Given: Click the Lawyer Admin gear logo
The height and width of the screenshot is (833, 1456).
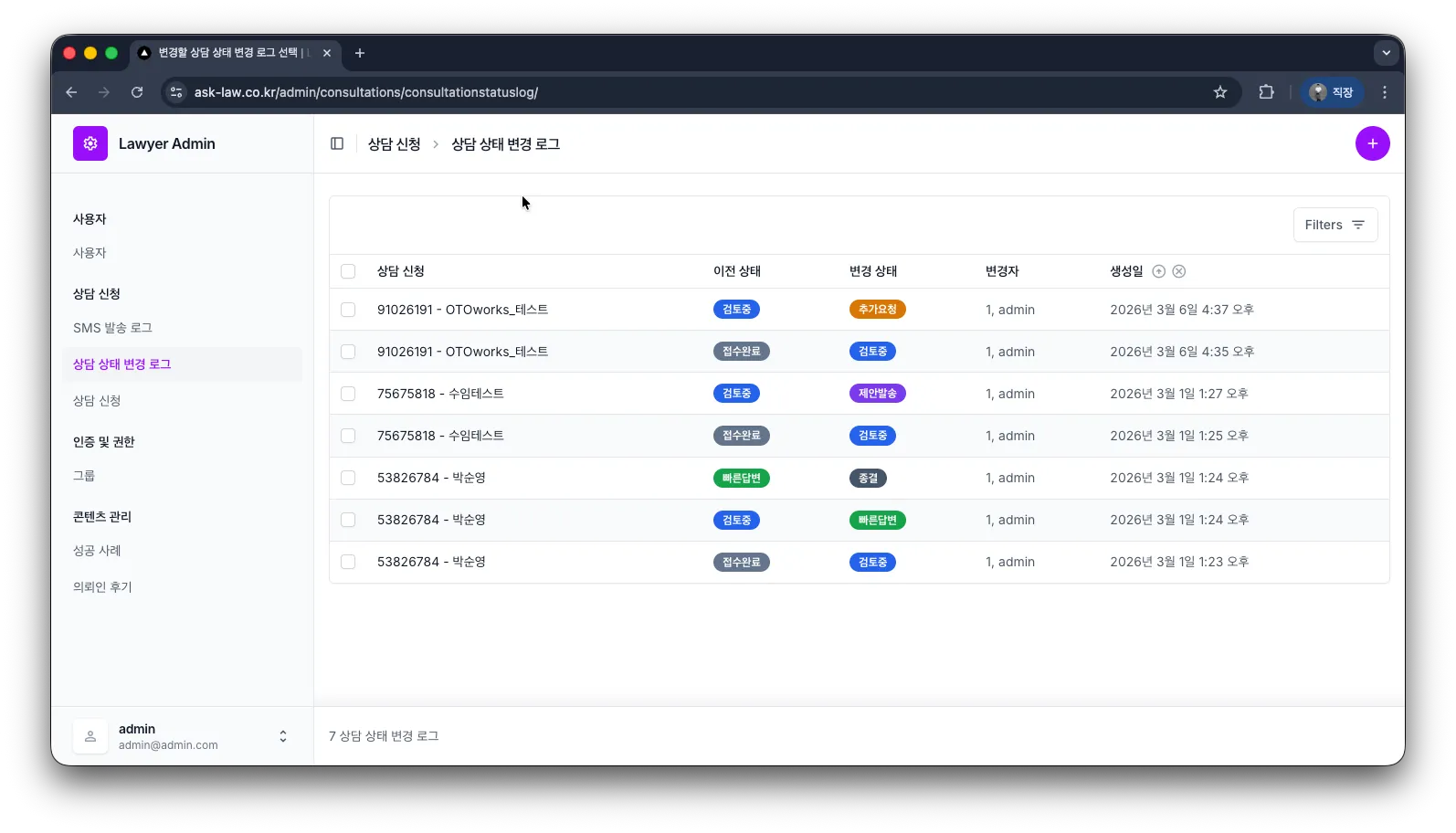Looking at the screenshot, I should (90, 143).
